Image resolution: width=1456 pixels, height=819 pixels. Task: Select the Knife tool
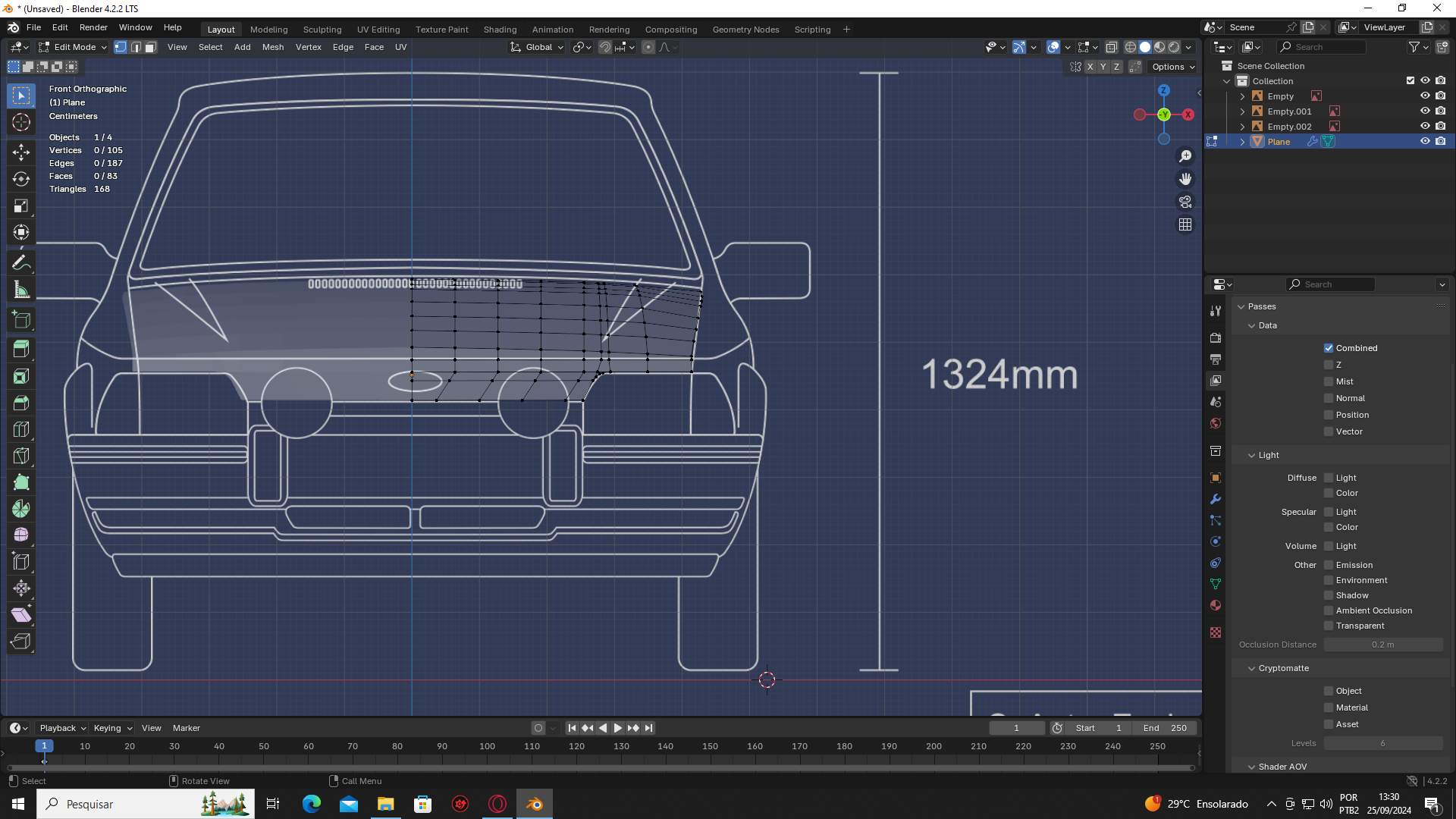[x=21, y=456]
